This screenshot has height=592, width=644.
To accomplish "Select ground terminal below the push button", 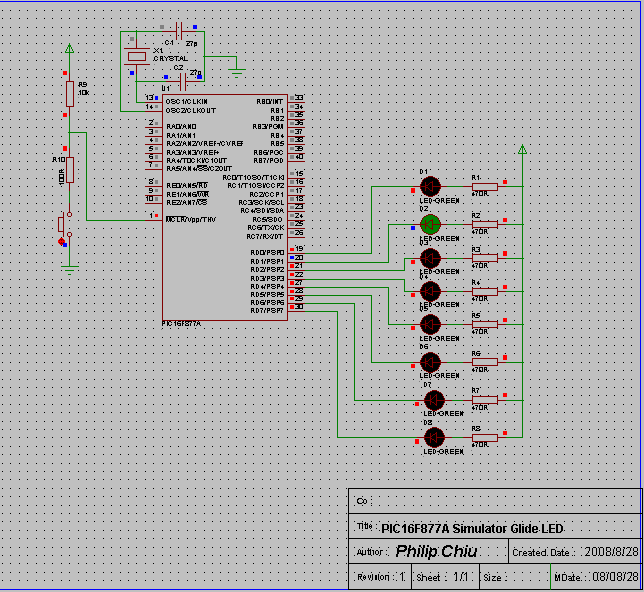I will [69, 270].
